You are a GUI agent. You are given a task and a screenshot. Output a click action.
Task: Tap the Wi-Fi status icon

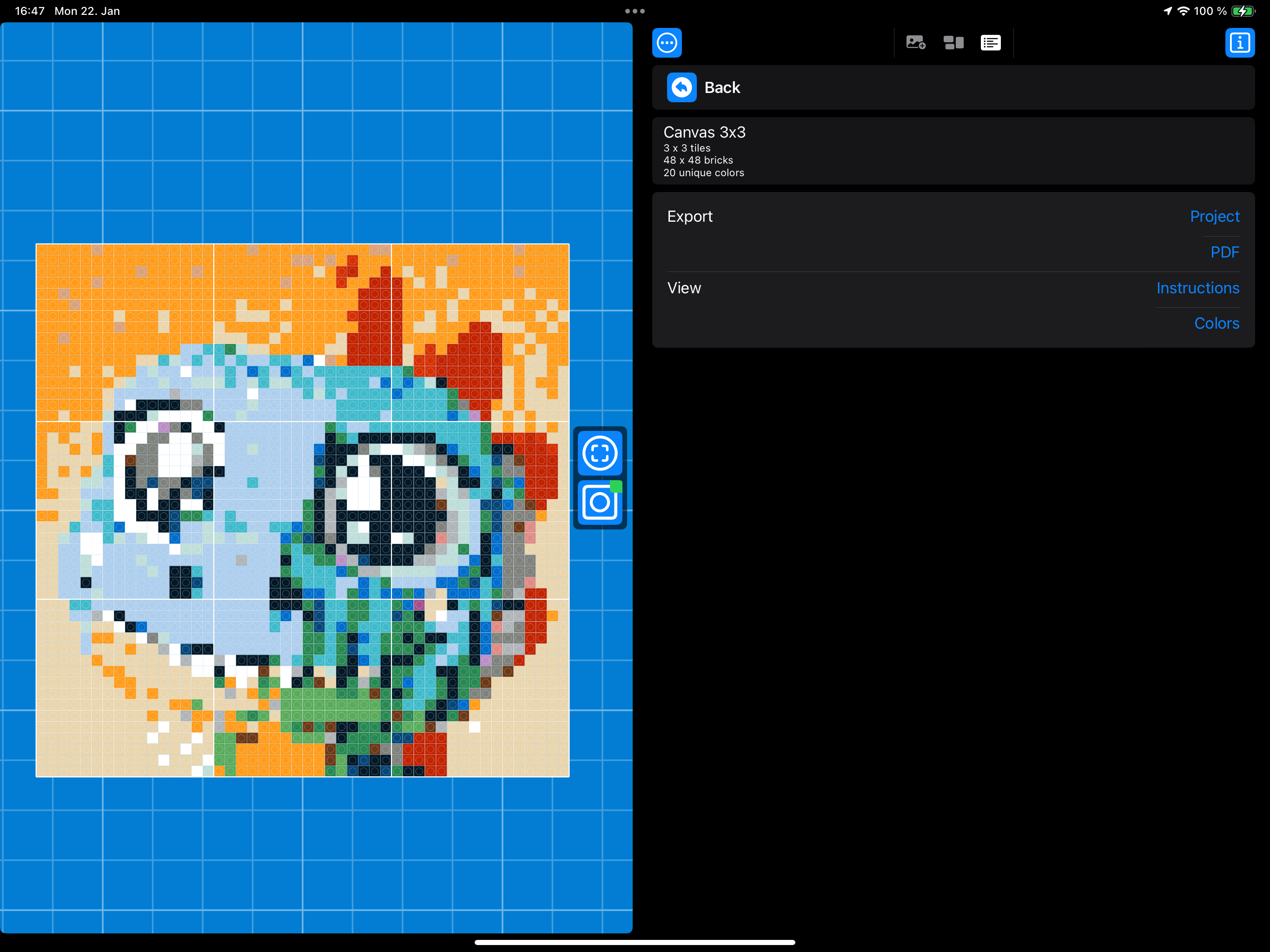(x=1184, y=11)
